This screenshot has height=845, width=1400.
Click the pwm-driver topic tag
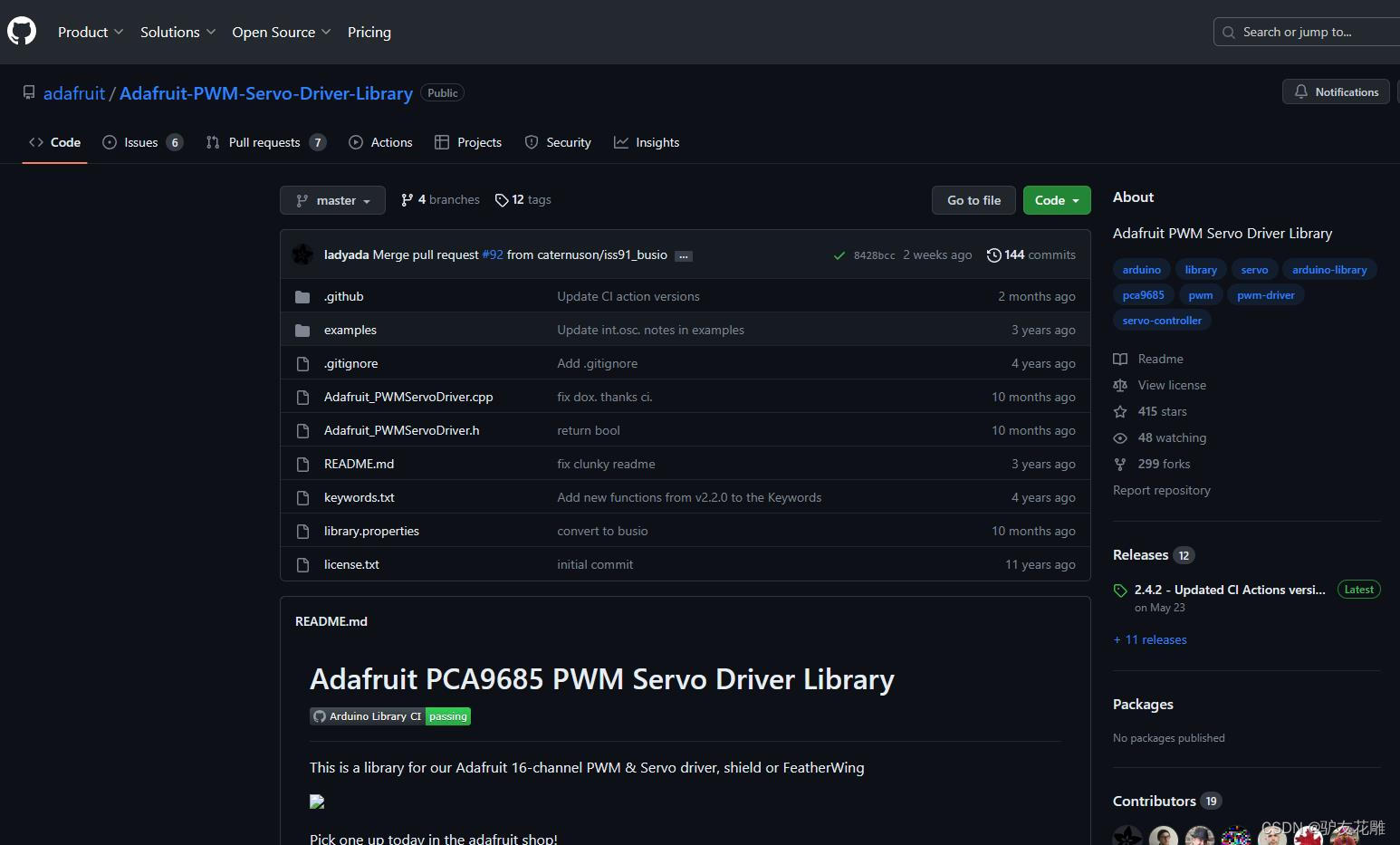point(1265,295)
